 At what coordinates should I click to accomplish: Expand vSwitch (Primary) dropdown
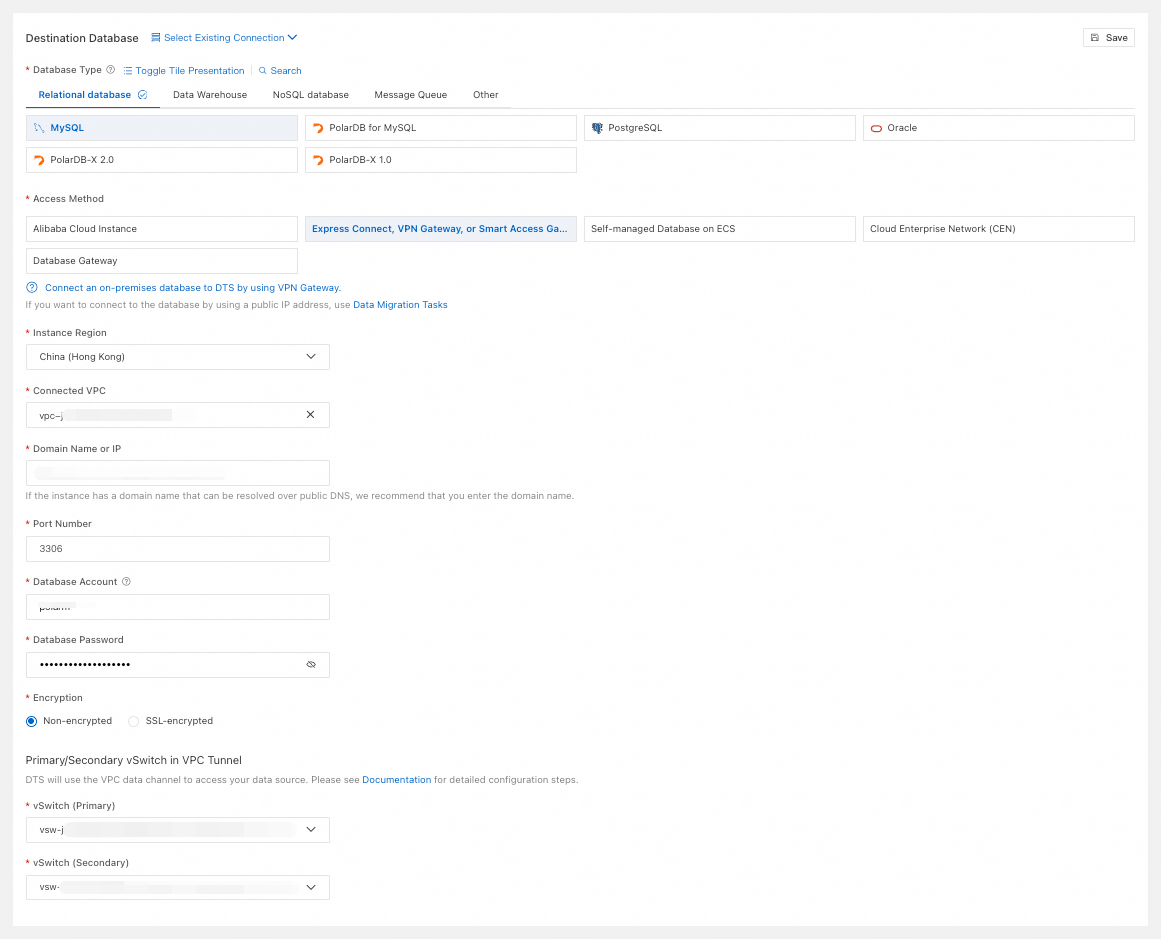(178, 830)
